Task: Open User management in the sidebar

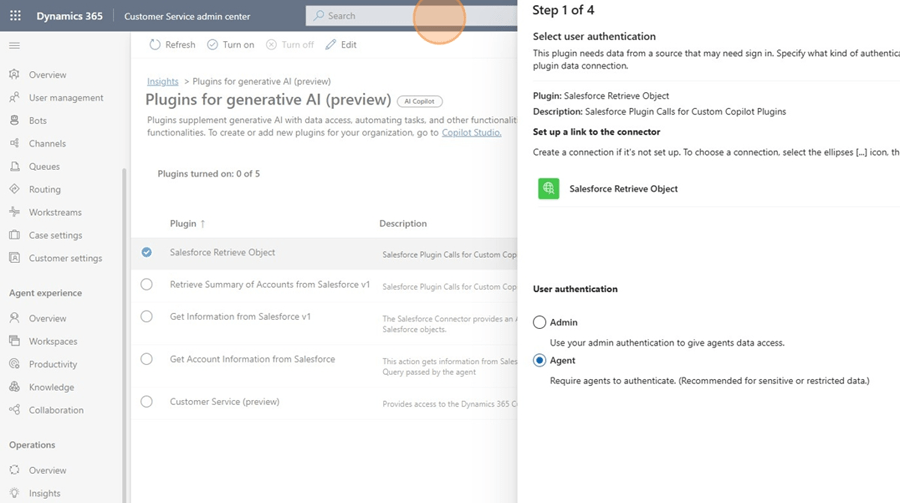Action: (66, 98)
